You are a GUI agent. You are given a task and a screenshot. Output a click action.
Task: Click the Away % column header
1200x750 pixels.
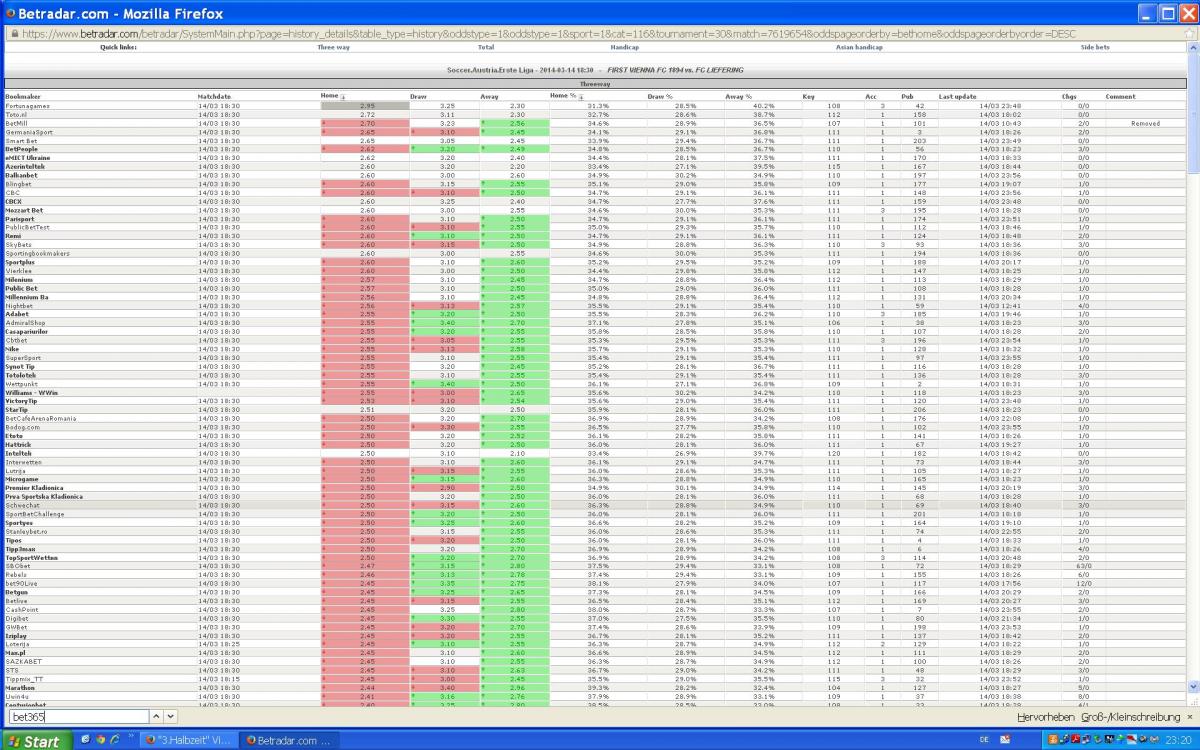738,97
